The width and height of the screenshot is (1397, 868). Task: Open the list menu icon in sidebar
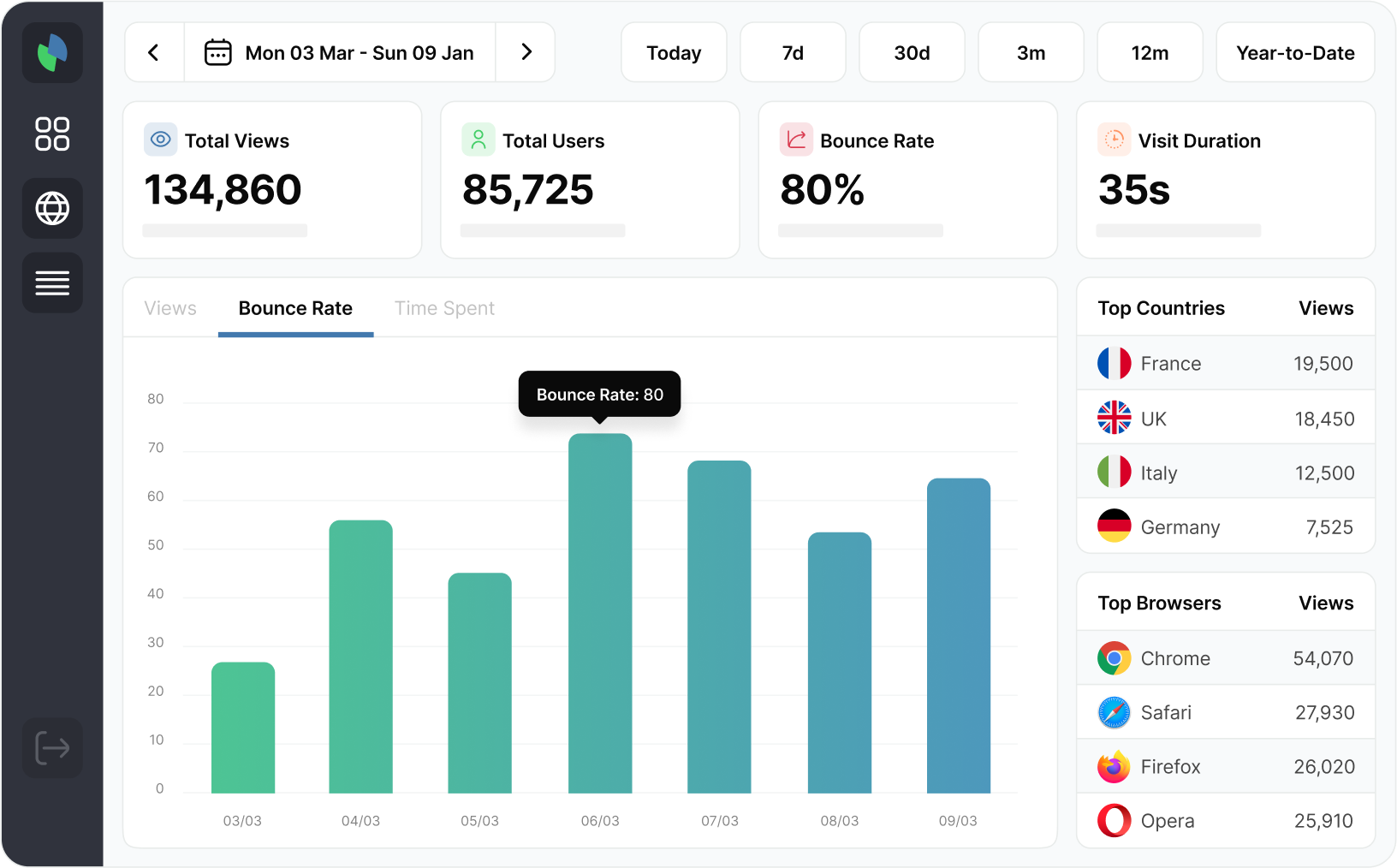(52, 282)
